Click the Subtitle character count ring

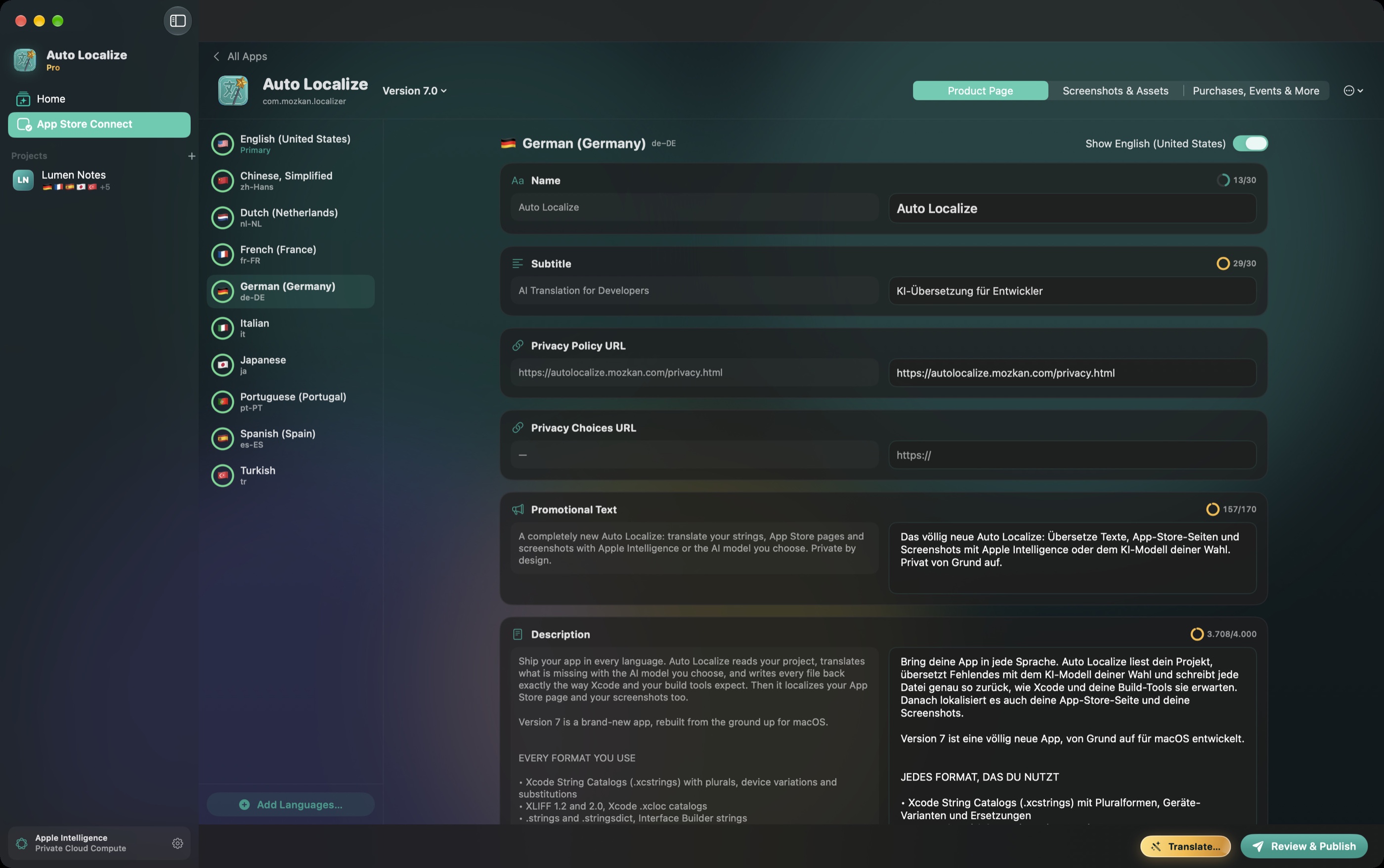1223,263
